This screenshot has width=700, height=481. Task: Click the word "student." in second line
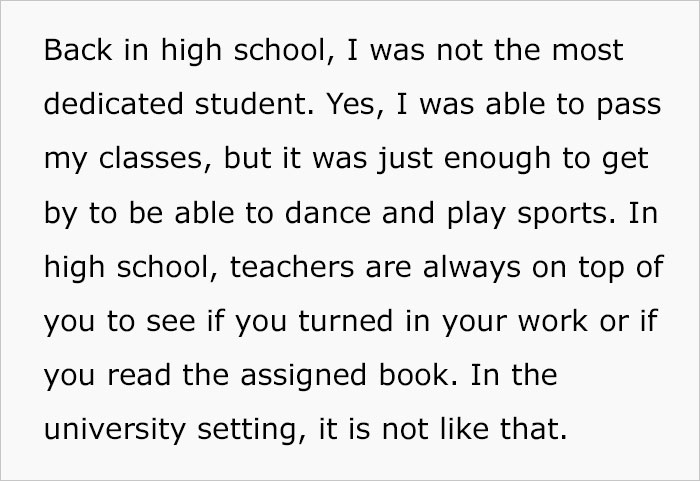[254, 104]
